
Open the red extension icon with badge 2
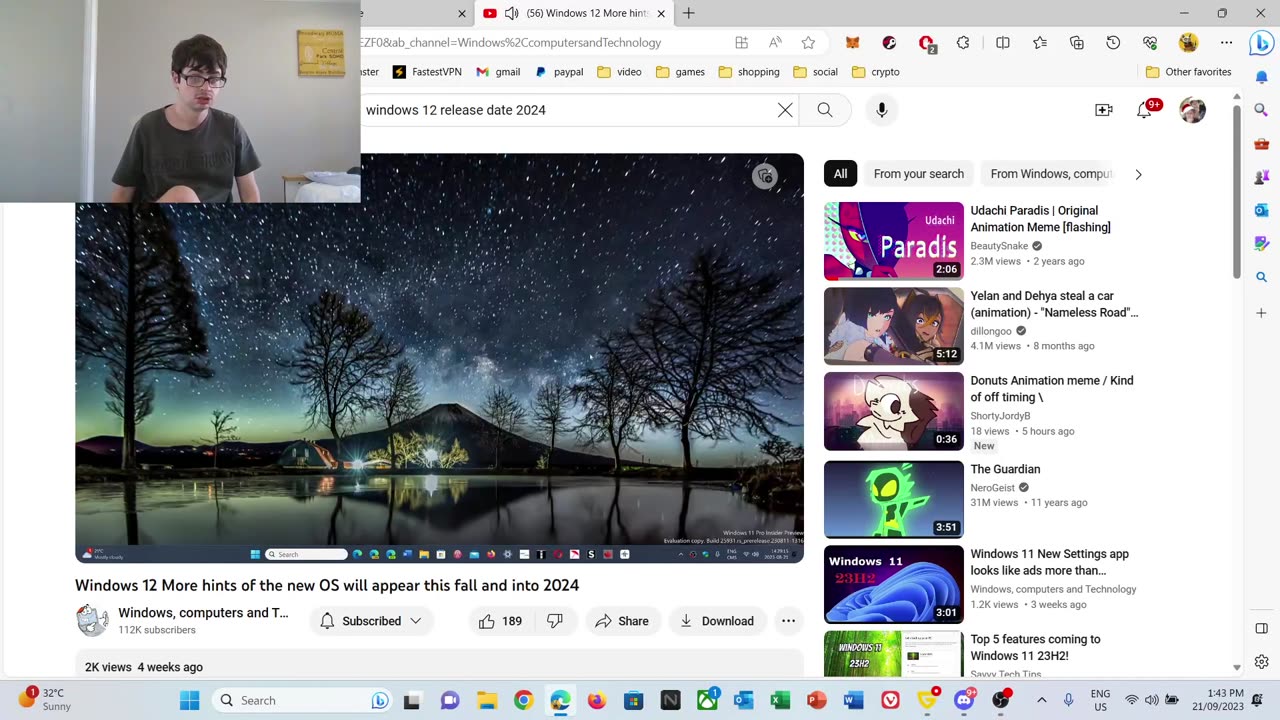[x=927, y=44]
